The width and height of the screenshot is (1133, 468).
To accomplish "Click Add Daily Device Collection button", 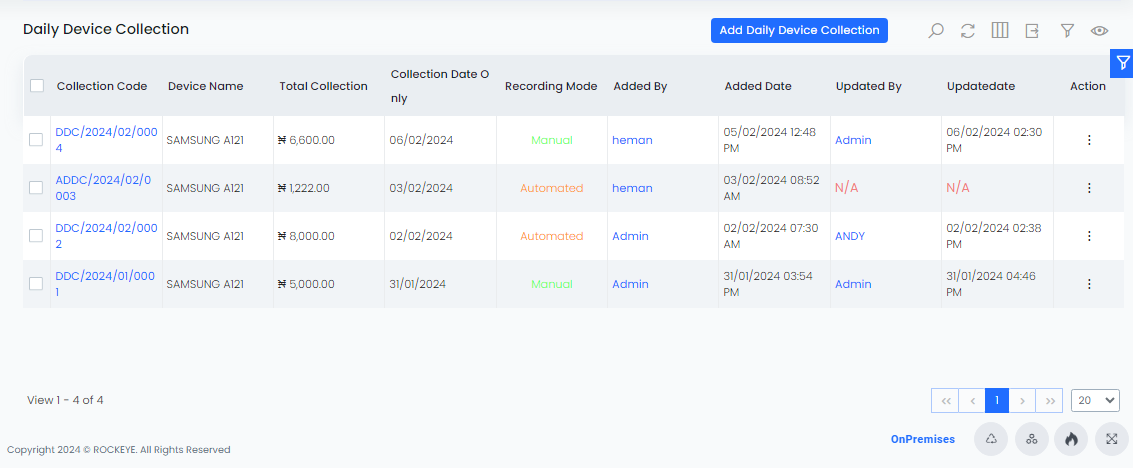I will (799, 30).
